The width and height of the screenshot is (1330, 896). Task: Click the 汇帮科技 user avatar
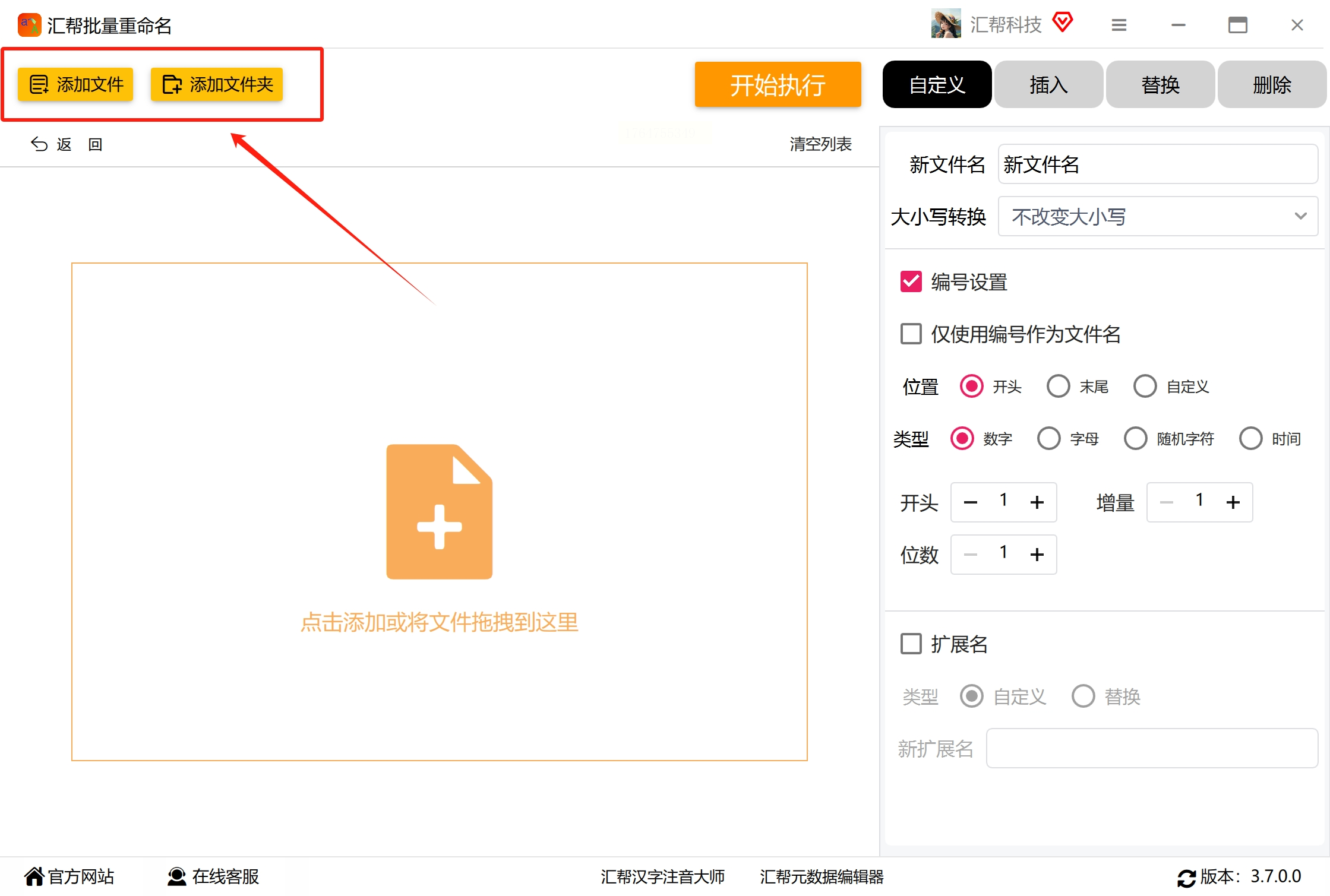[x=946, y=24]
